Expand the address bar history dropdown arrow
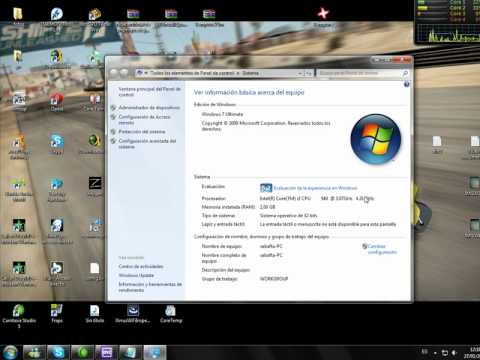 300,73
